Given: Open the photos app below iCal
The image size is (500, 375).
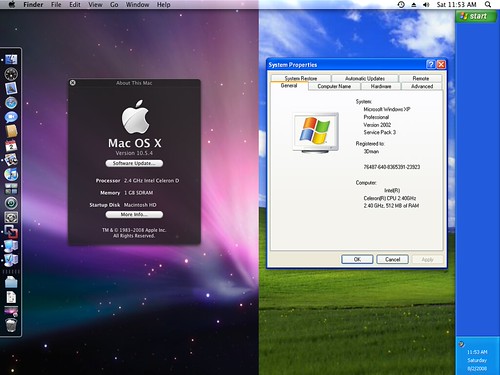Looking at the screenshot, I should click(x=11, y=160).
